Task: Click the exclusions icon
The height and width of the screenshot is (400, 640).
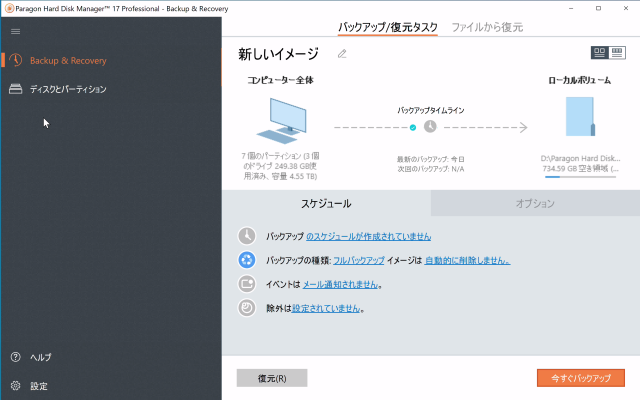Action: [x=247, y=308]
